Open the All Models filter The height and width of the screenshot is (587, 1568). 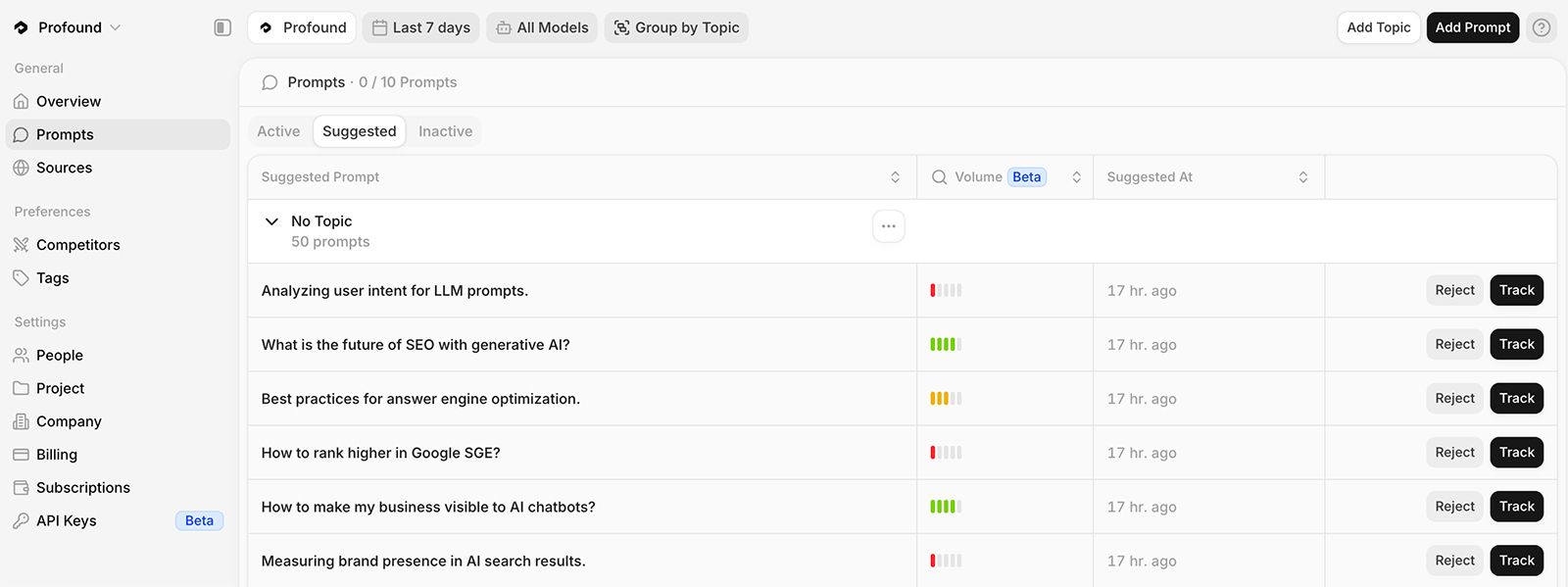pyautogui.click(x=542, y=27)
